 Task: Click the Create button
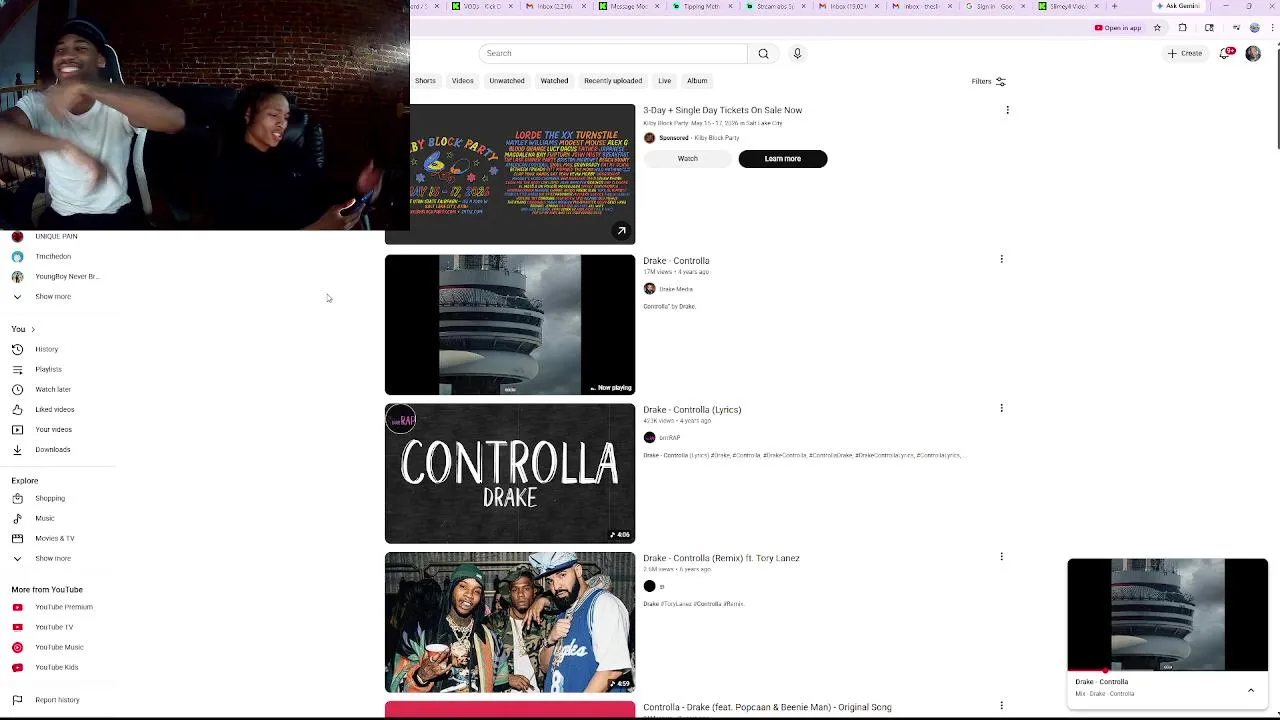pyautogui.click(x=1185, y=53)
